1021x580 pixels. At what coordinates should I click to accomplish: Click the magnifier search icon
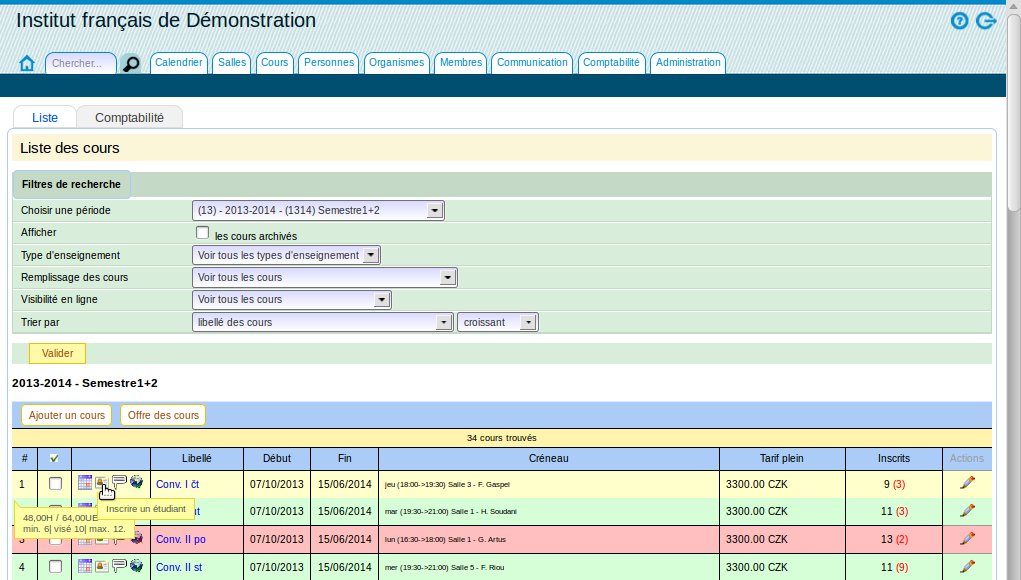[131, 64]
